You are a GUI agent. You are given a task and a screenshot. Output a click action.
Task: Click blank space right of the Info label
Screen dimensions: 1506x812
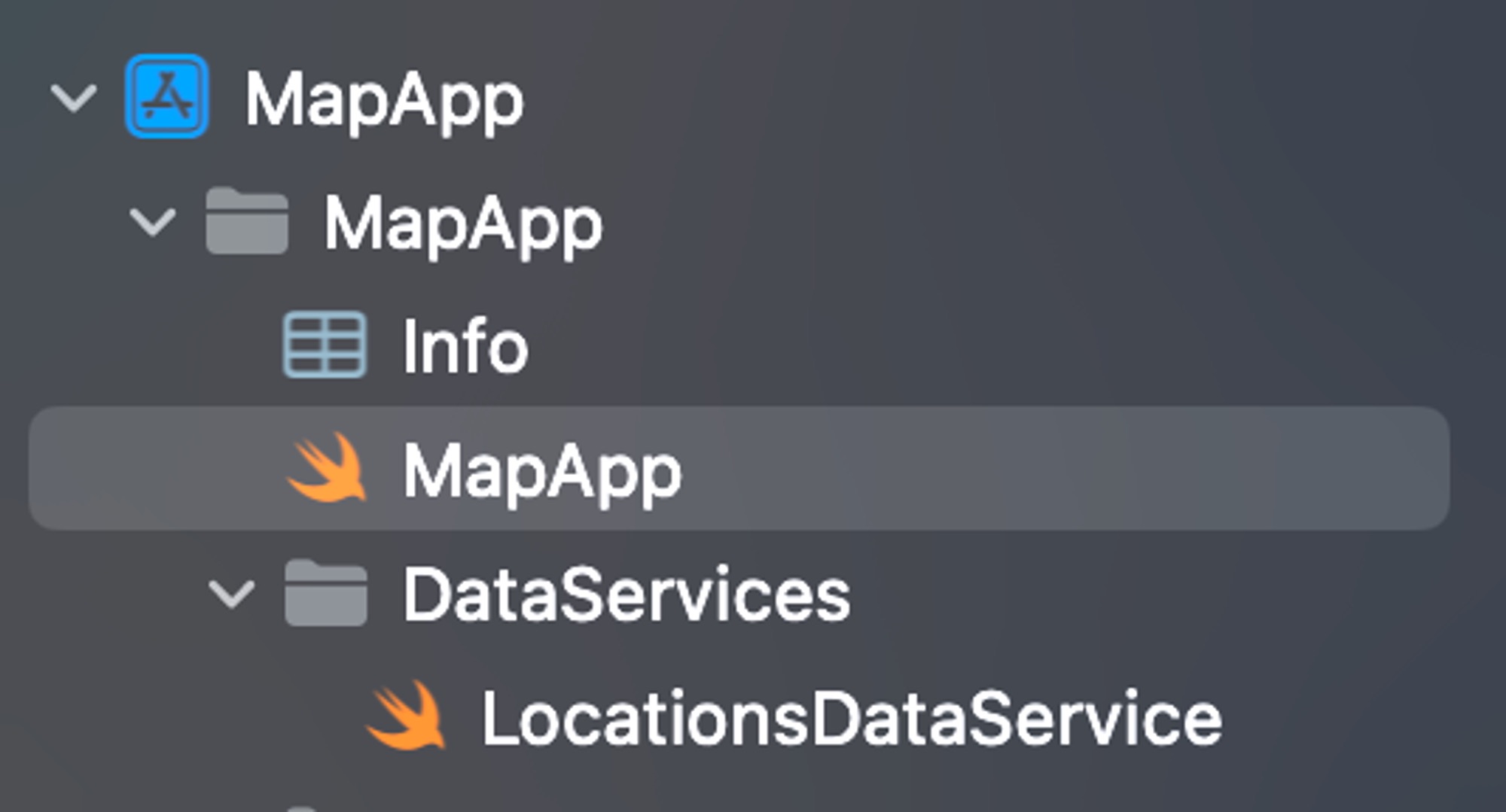point(979,346)
